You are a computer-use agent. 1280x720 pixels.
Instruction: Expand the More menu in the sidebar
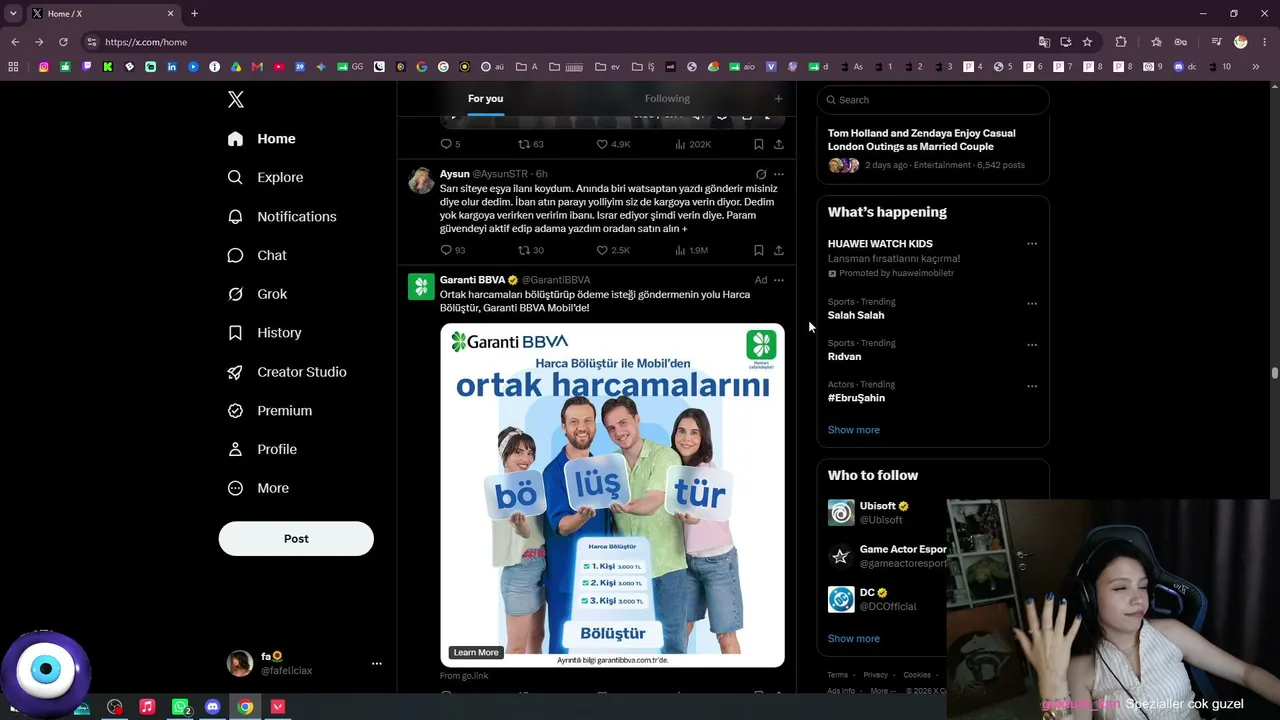258,488
